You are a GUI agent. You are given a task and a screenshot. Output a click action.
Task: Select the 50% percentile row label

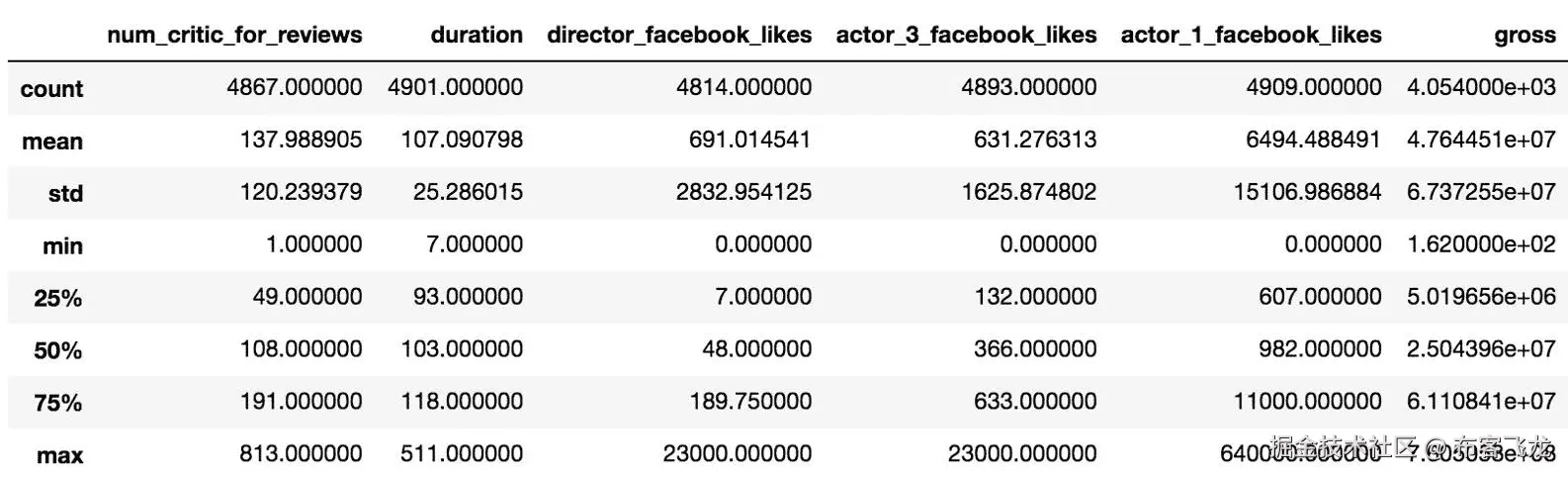point(57,350)
